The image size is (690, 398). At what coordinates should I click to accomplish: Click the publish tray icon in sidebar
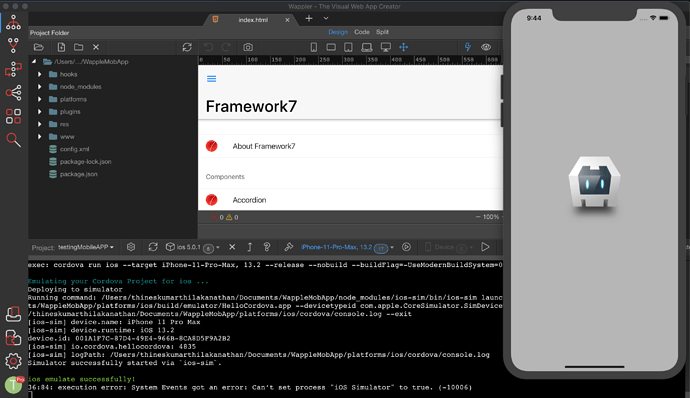click(x=13, y=314)
